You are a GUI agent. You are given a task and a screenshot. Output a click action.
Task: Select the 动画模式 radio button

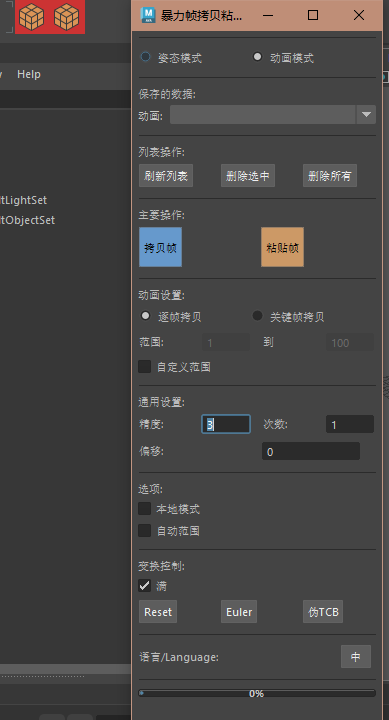258,57
